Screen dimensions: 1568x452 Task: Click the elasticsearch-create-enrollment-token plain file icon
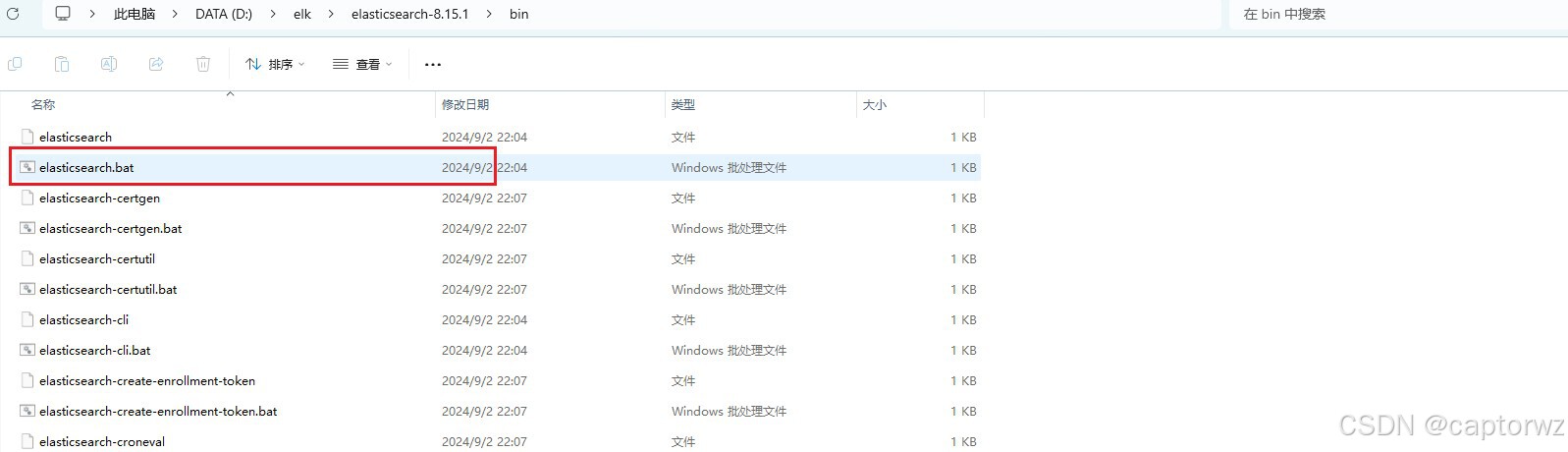point(27,380)
